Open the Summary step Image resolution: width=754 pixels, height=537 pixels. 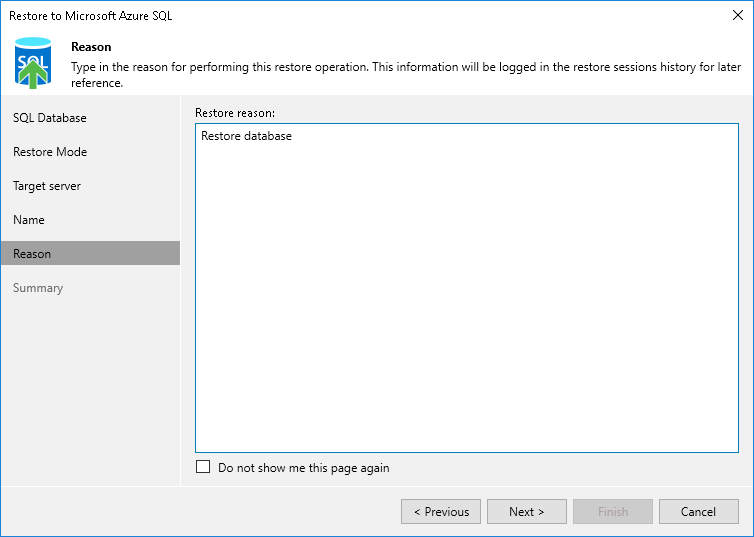pos(90,288)
